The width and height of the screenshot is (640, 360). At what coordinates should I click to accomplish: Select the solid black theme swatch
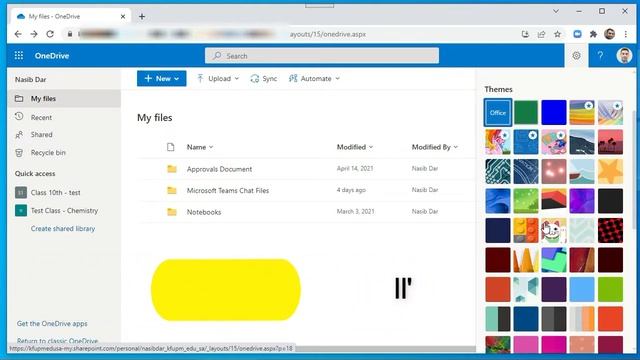tap(610, 201)
